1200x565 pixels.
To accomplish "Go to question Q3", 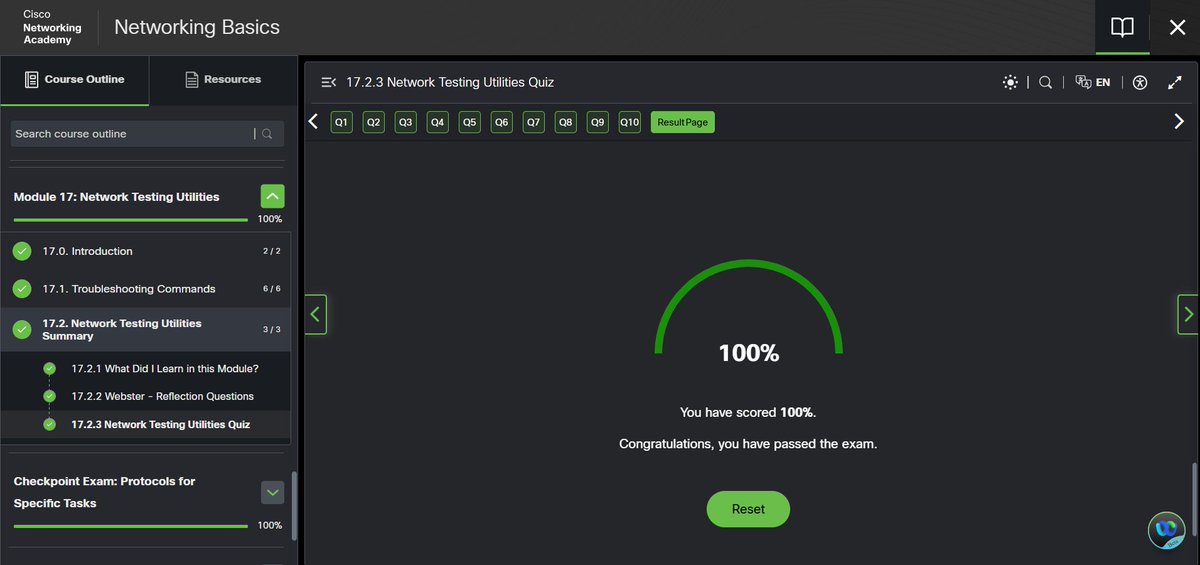I will pyautogui.click(x=405, y=122).
